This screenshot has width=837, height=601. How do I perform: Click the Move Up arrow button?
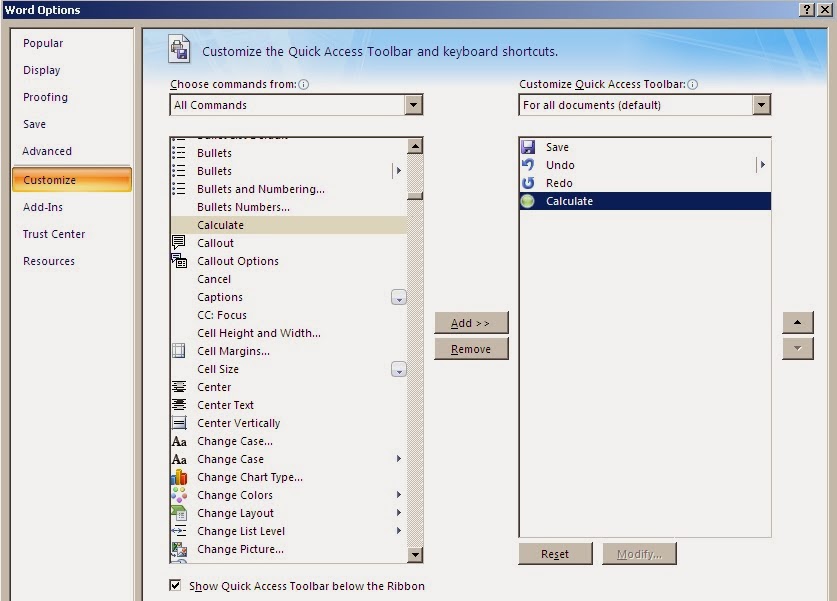797,322
